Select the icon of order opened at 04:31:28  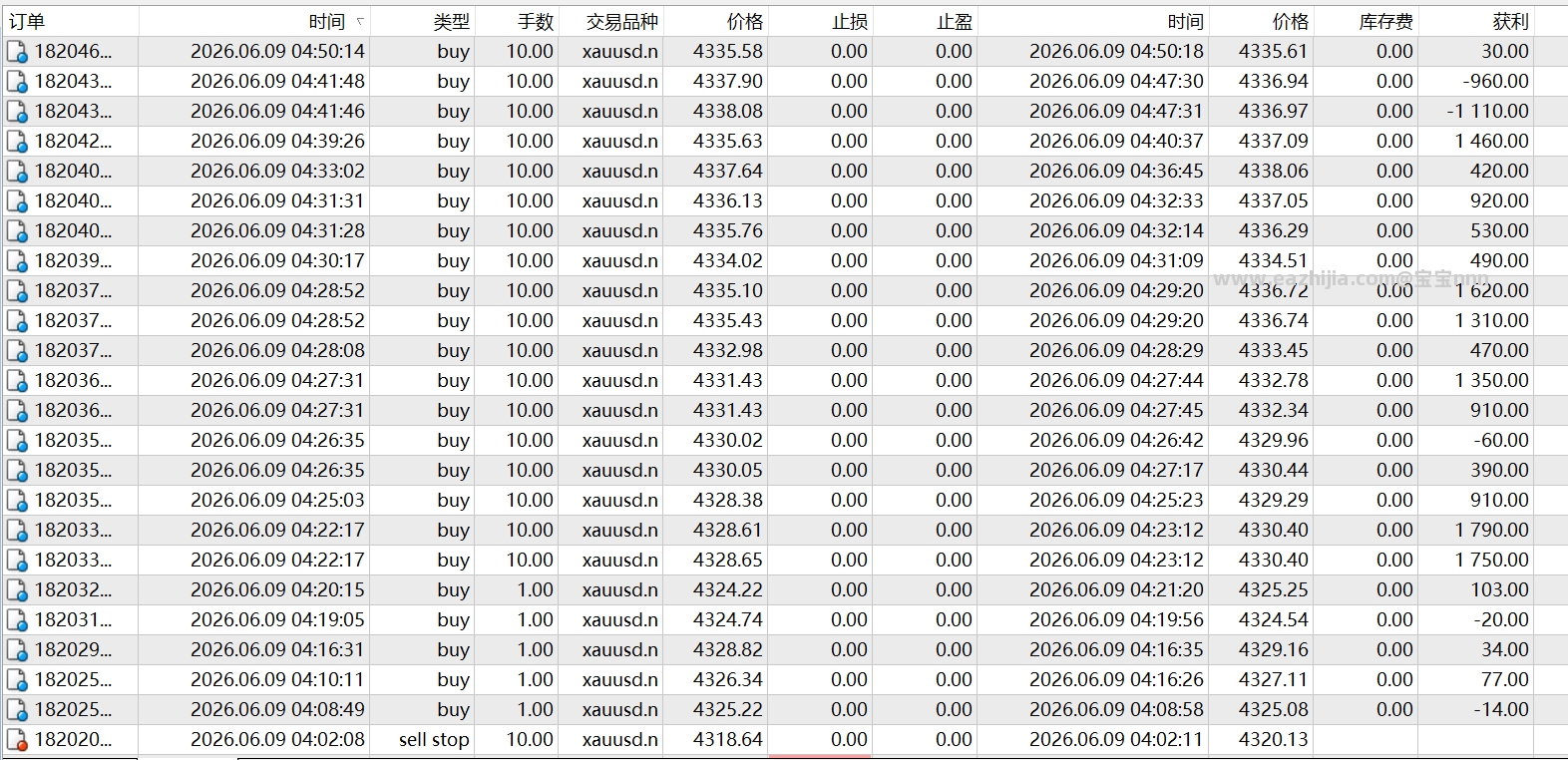pos(17,231)
